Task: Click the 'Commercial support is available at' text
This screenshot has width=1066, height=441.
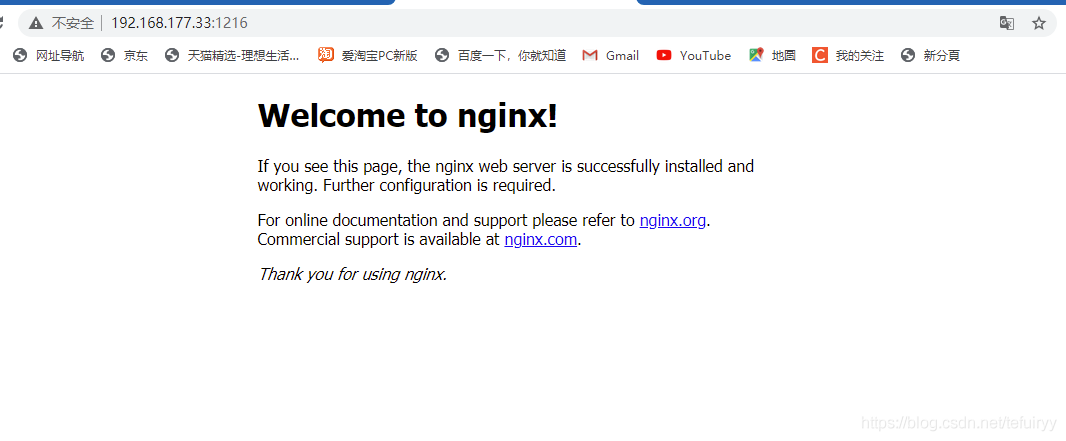Action: coord(379,239)
